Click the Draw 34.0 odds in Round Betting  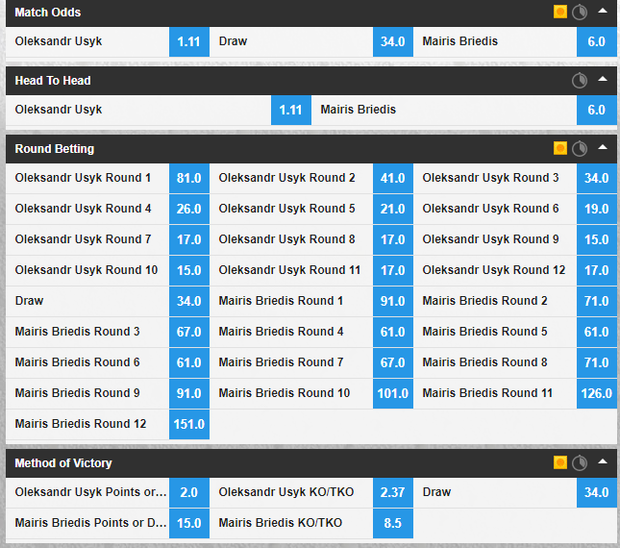189,301
